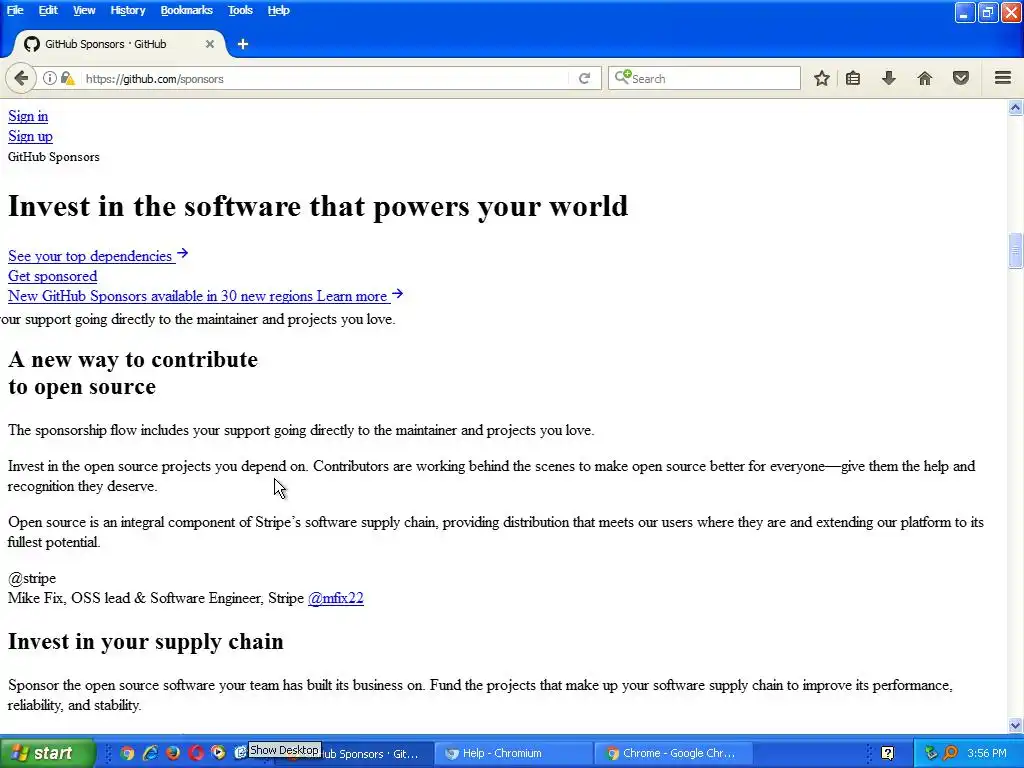Click the main 'Invest in the software' heading

(x=318, y=206)
